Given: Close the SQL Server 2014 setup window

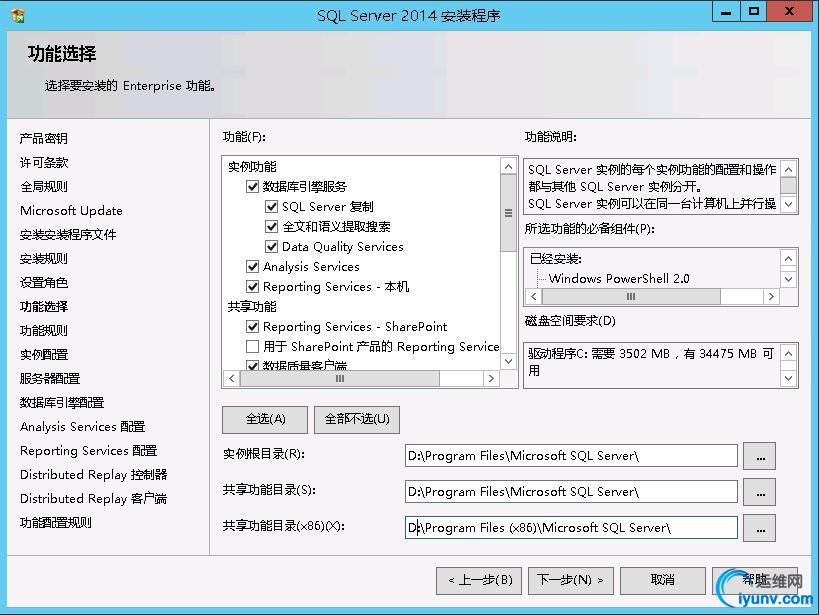Looking at the screenshot, I should tap(789, 12).
